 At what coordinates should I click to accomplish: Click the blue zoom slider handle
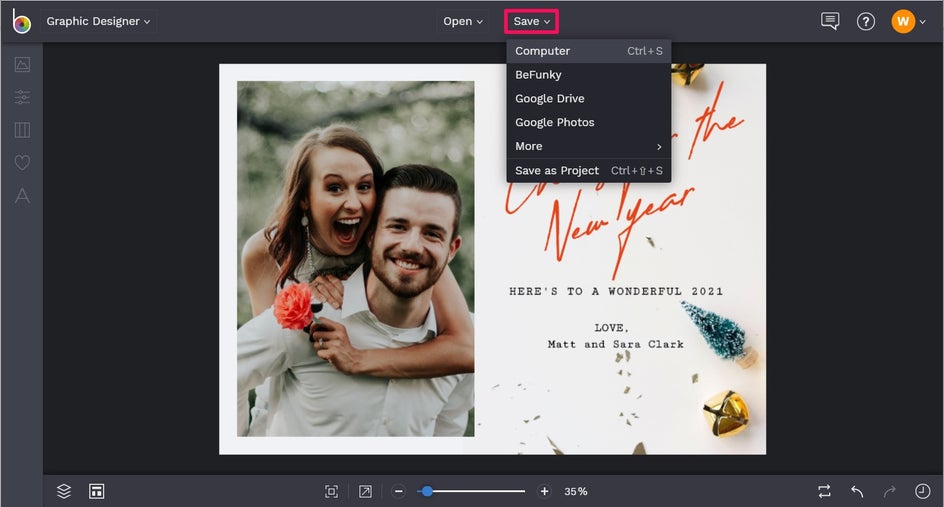[427, 491]
